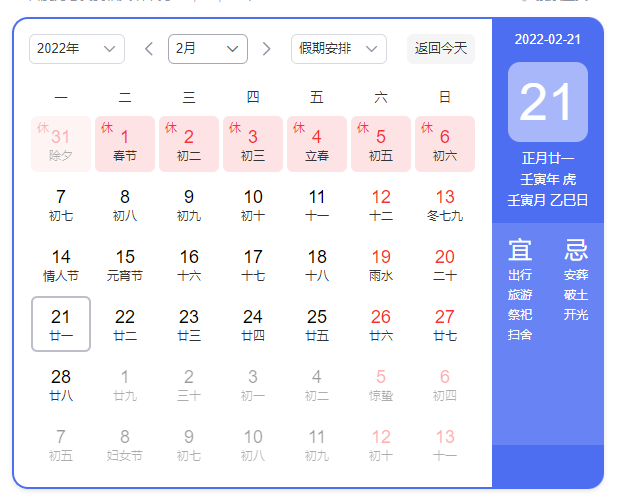
Task: Select date 18 十八
Action: [x=317, y=264]
